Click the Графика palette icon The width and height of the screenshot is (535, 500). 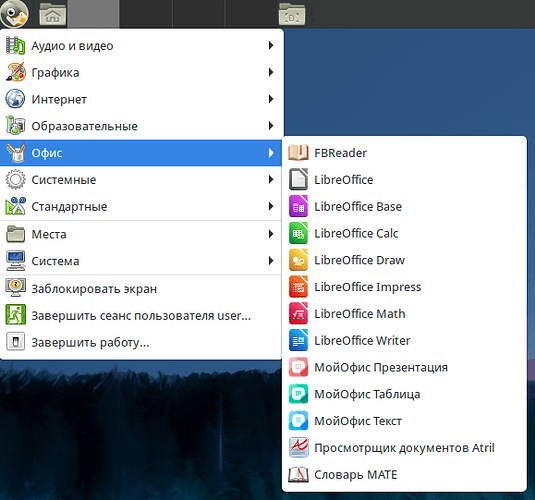pos(15,72)
